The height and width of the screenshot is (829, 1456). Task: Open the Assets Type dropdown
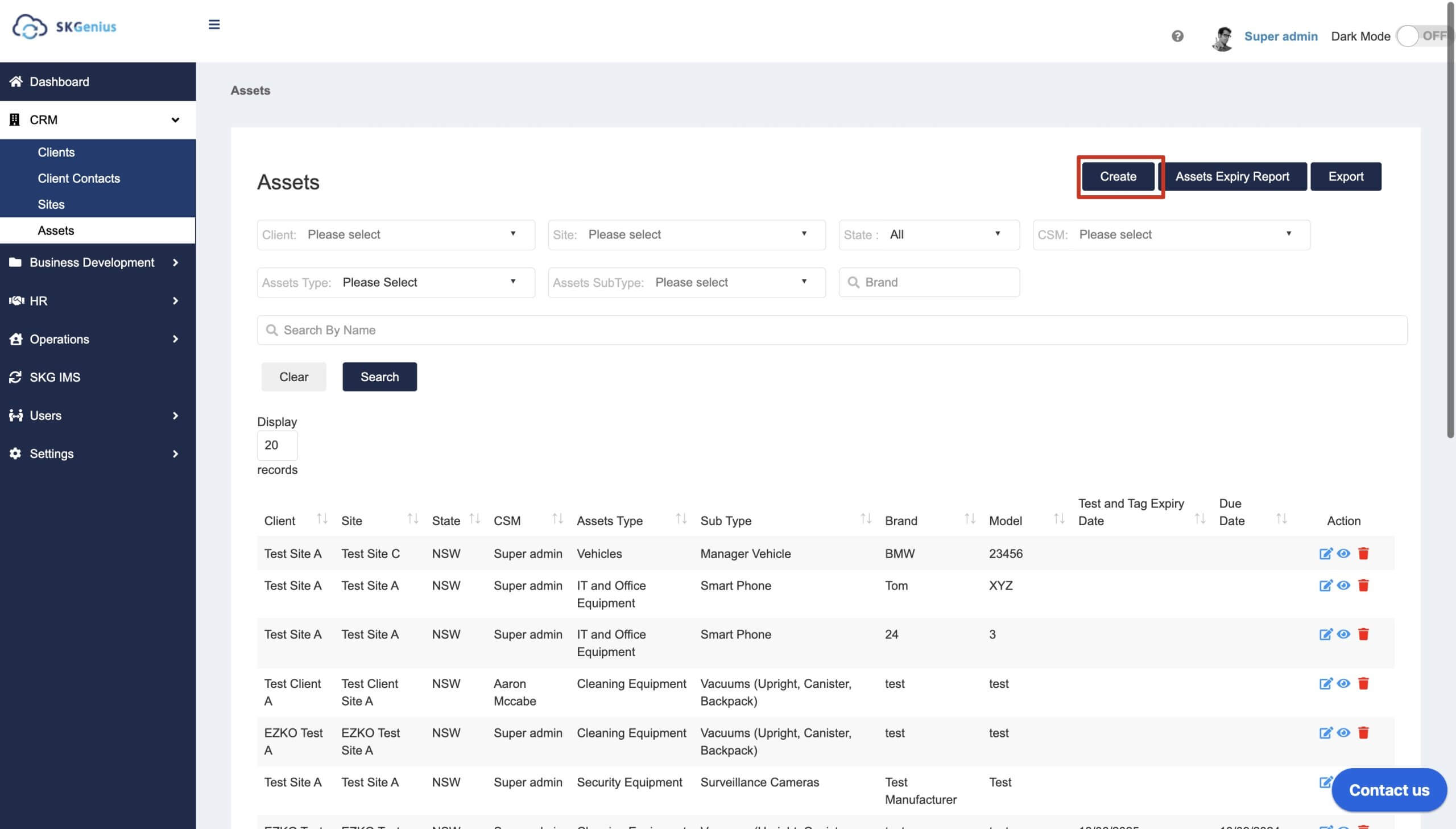tap(396, 282)
